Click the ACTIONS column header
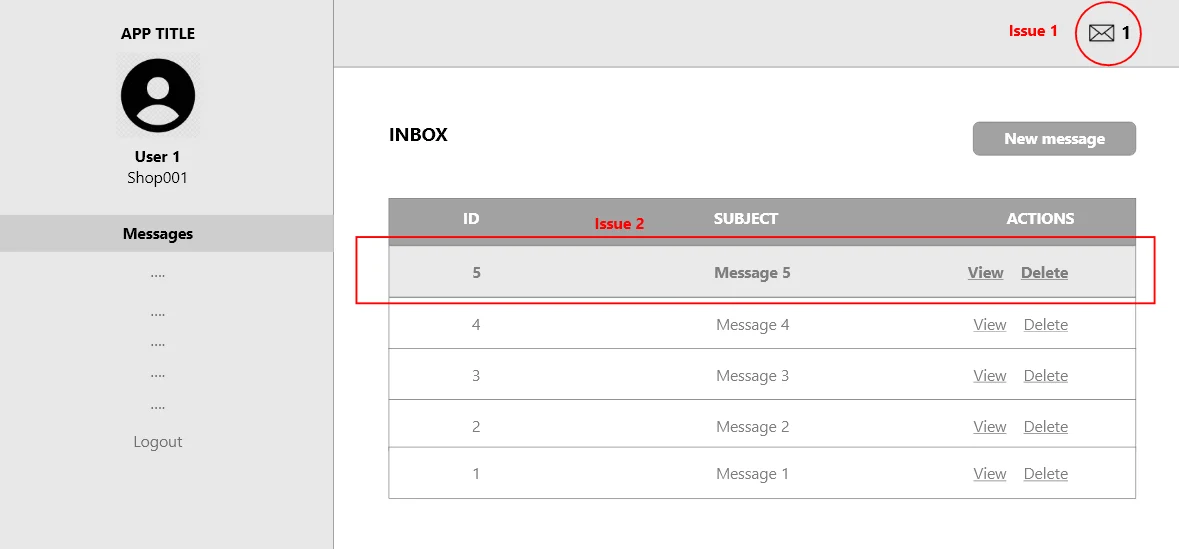 [1041, 219]
